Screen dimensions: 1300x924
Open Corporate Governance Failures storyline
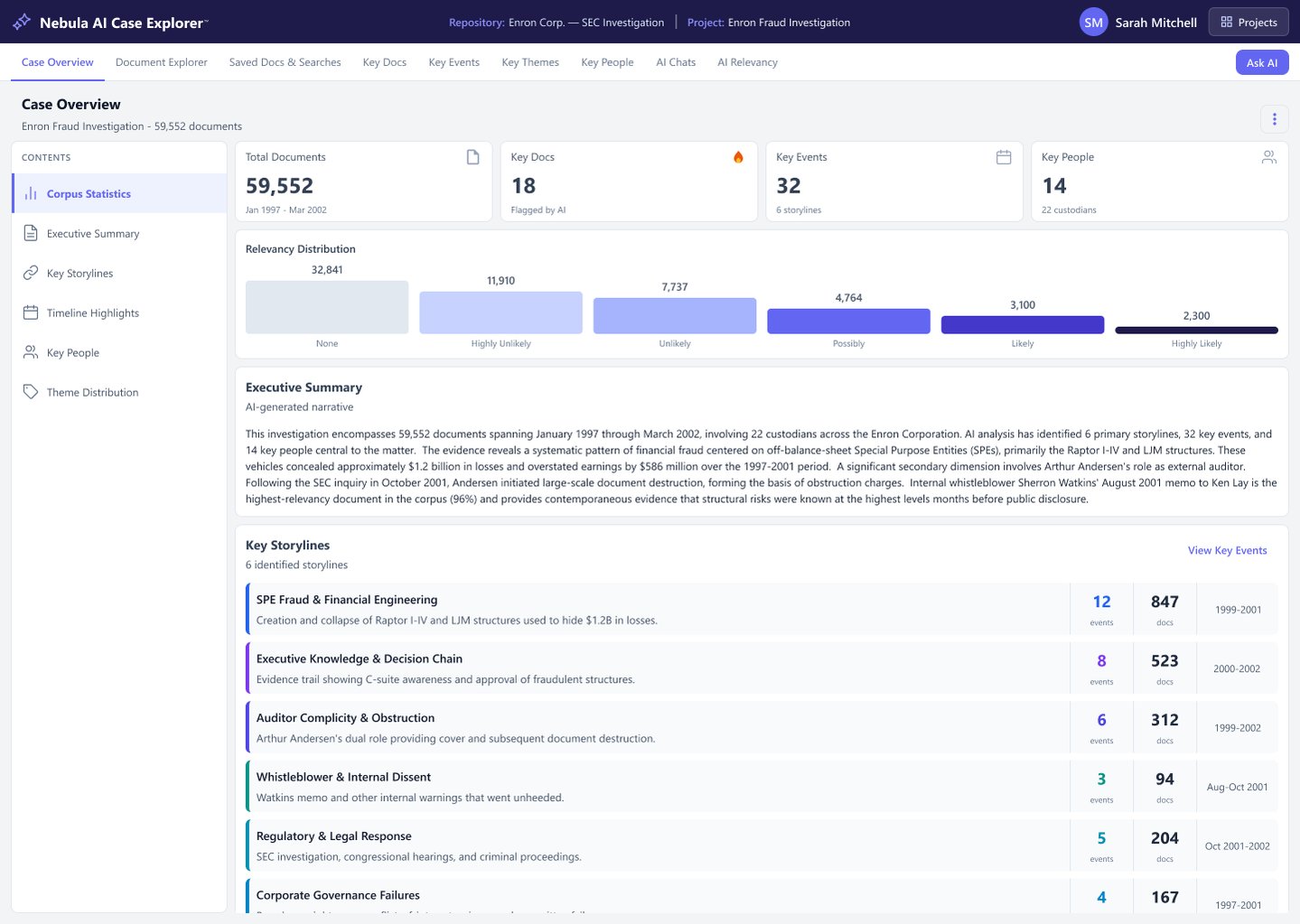(x=762, y=896)
